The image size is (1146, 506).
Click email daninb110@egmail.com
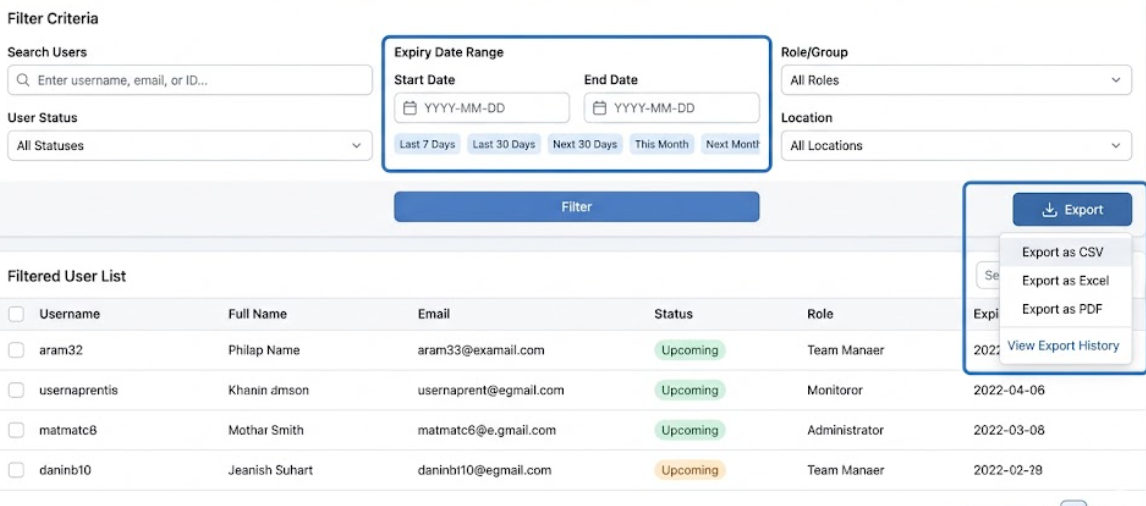tap(485, 470)
